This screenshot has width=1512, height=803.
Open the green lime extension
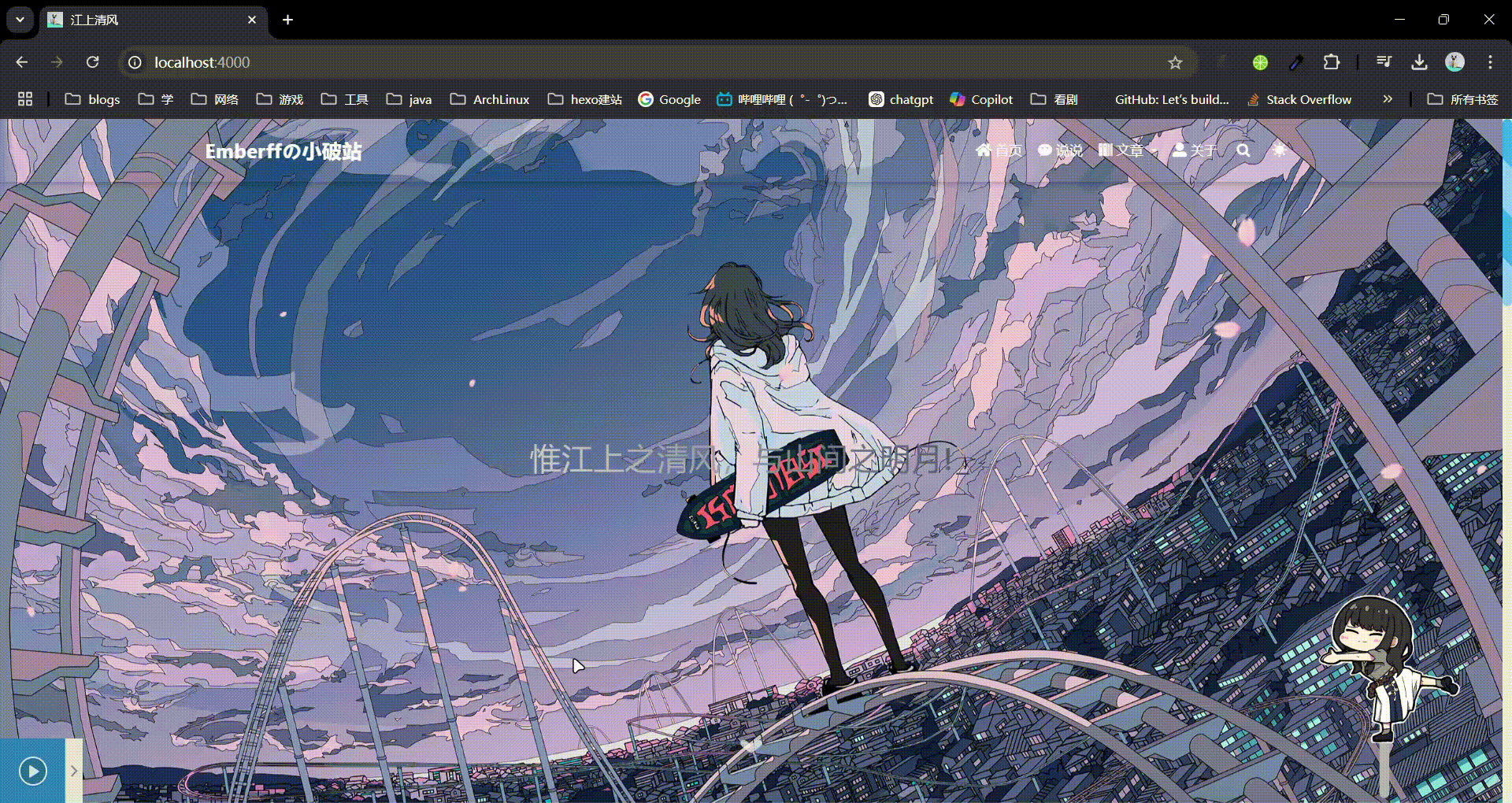tap(1260, 62)
